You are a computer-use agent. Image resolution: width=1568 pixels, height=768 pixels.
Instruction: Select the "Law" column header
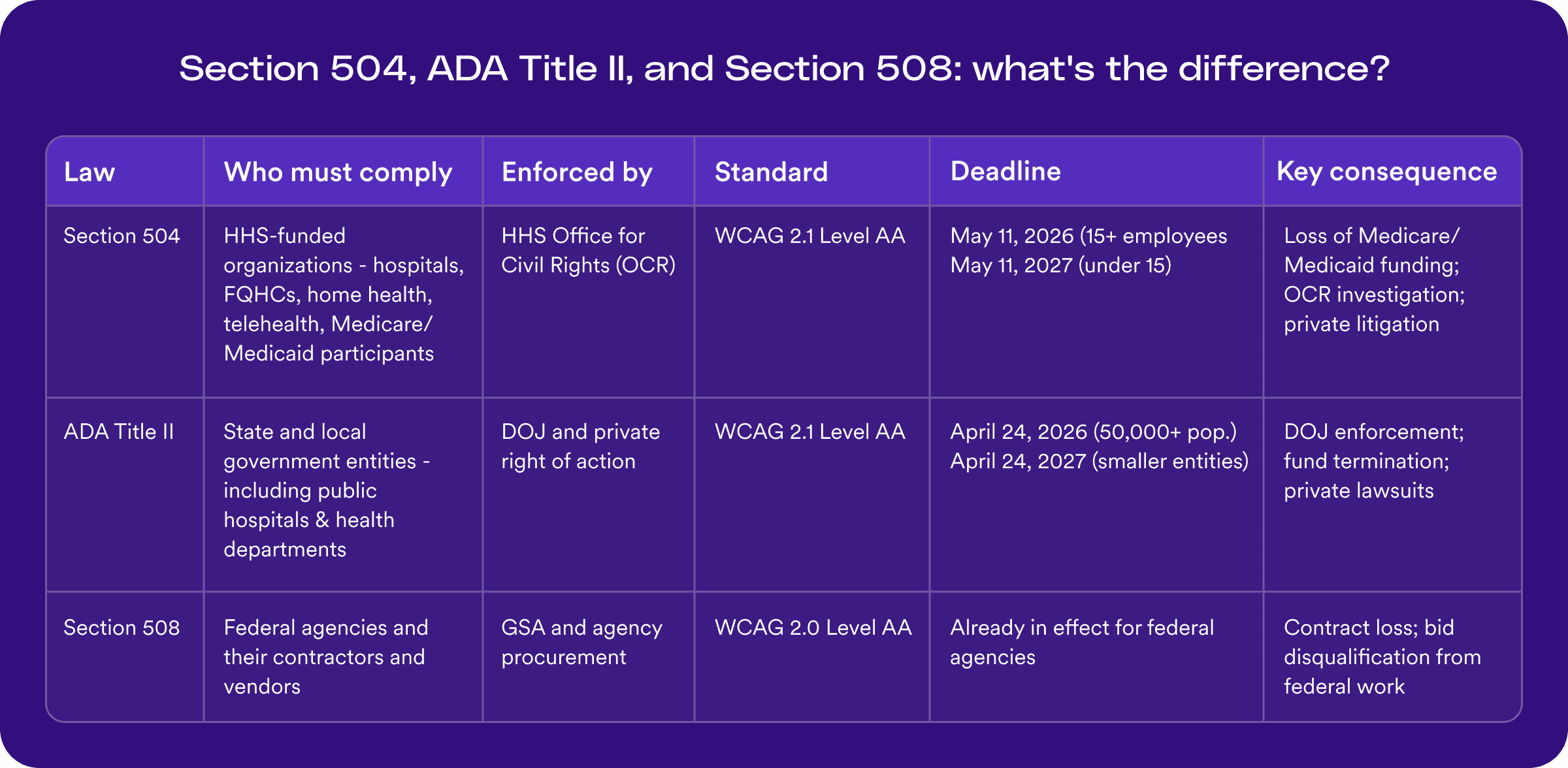[x=90, y=172]
